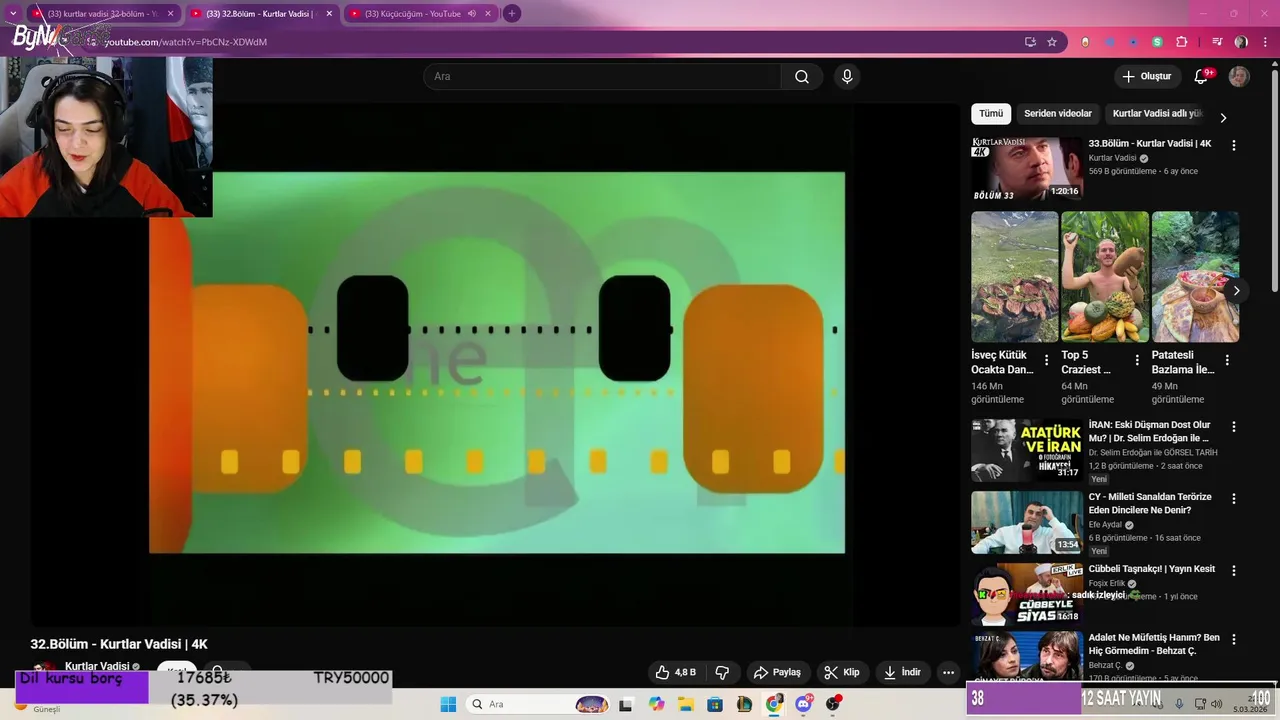The image size is (1280, 720).
Task: Start voice search with the microphone icon
Action: pos(847,77)
